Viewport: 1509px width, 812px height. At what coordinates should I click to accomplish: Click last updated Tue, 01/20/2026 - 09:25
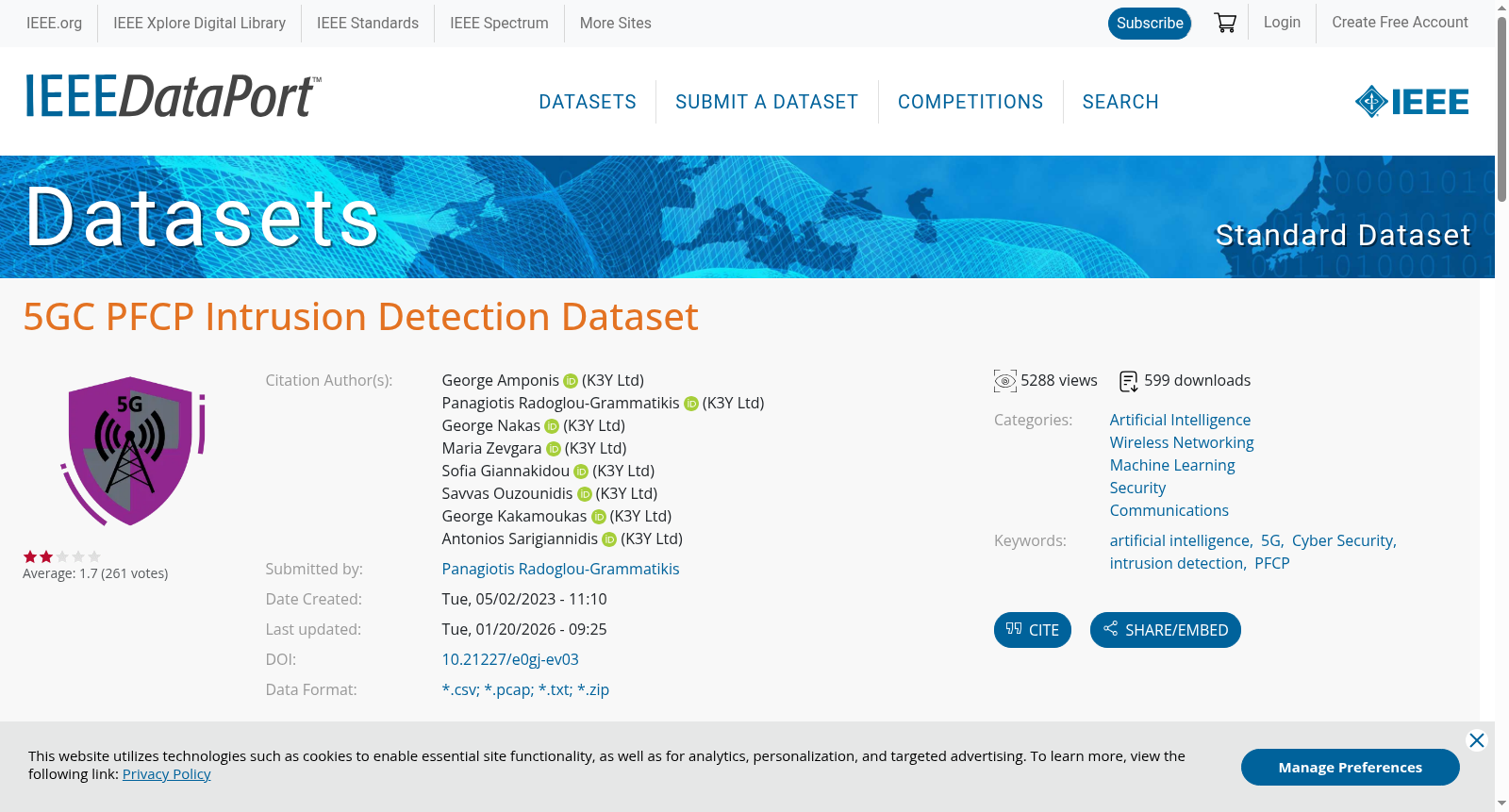(x=524, y=630)
